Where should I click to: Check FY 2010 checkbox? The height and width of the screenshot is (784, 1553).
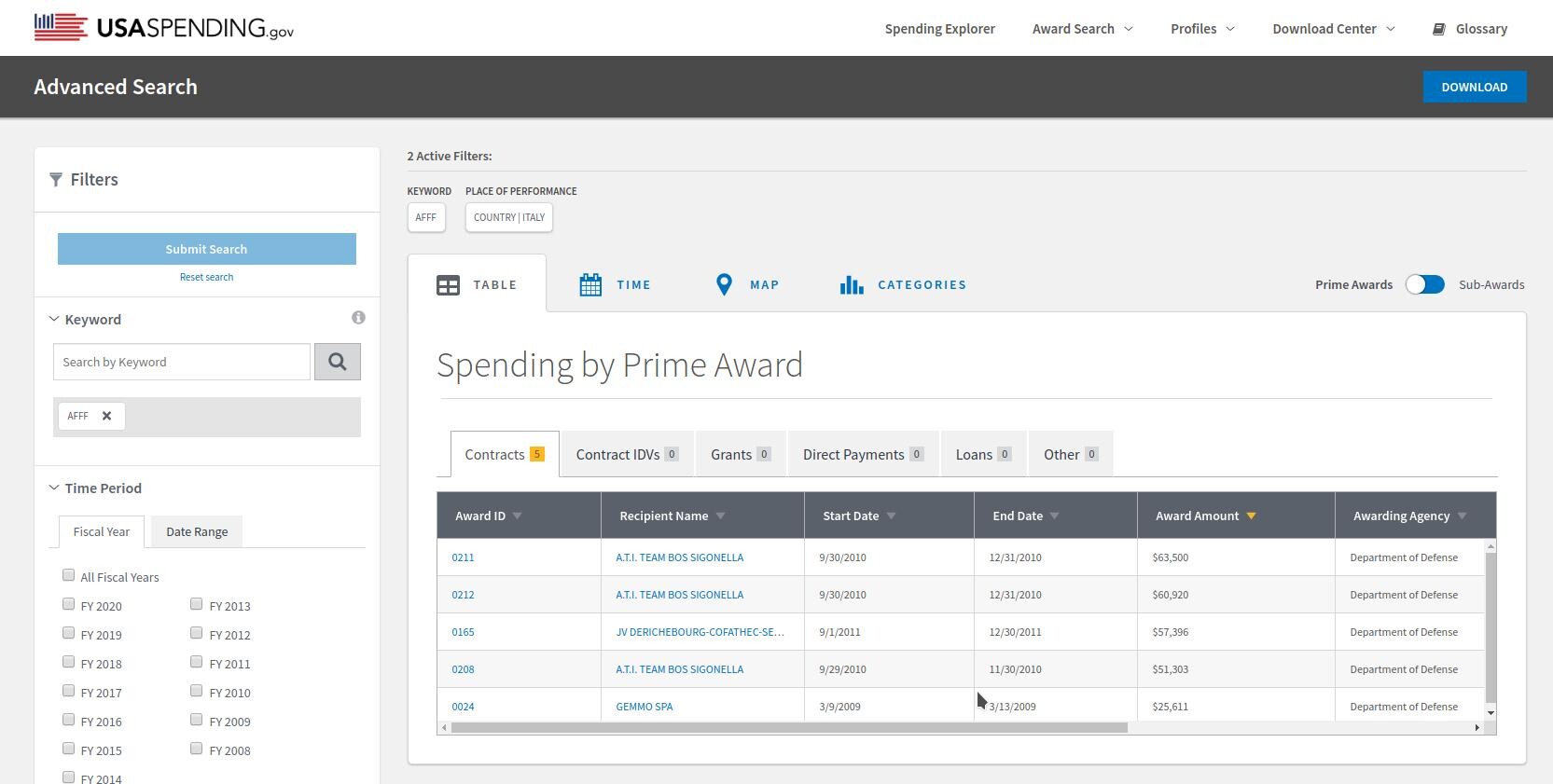click(196, 691)
